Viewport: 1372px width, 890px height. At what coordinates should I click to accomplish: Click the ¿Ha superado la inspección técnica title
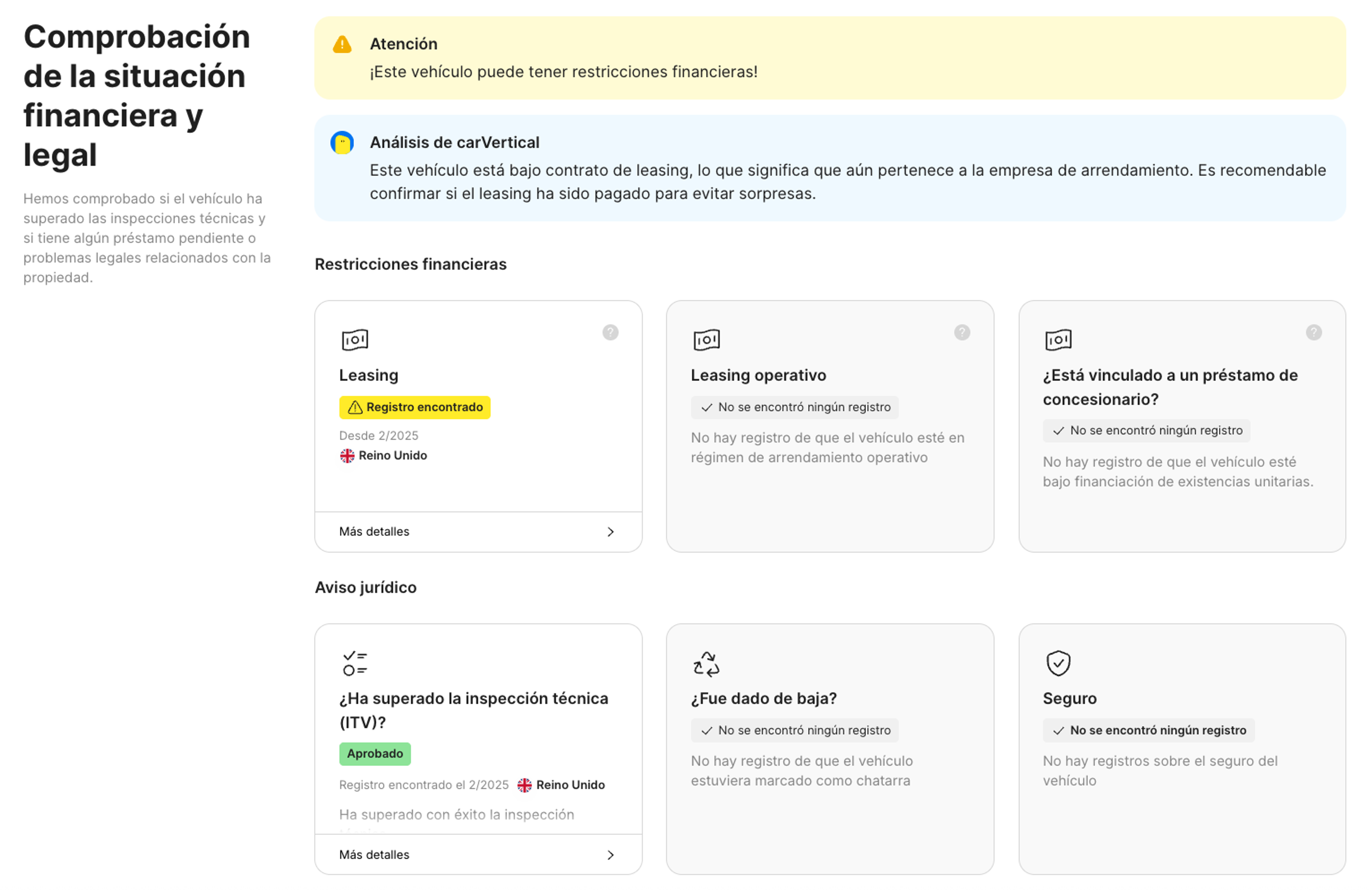coord(474,711)
